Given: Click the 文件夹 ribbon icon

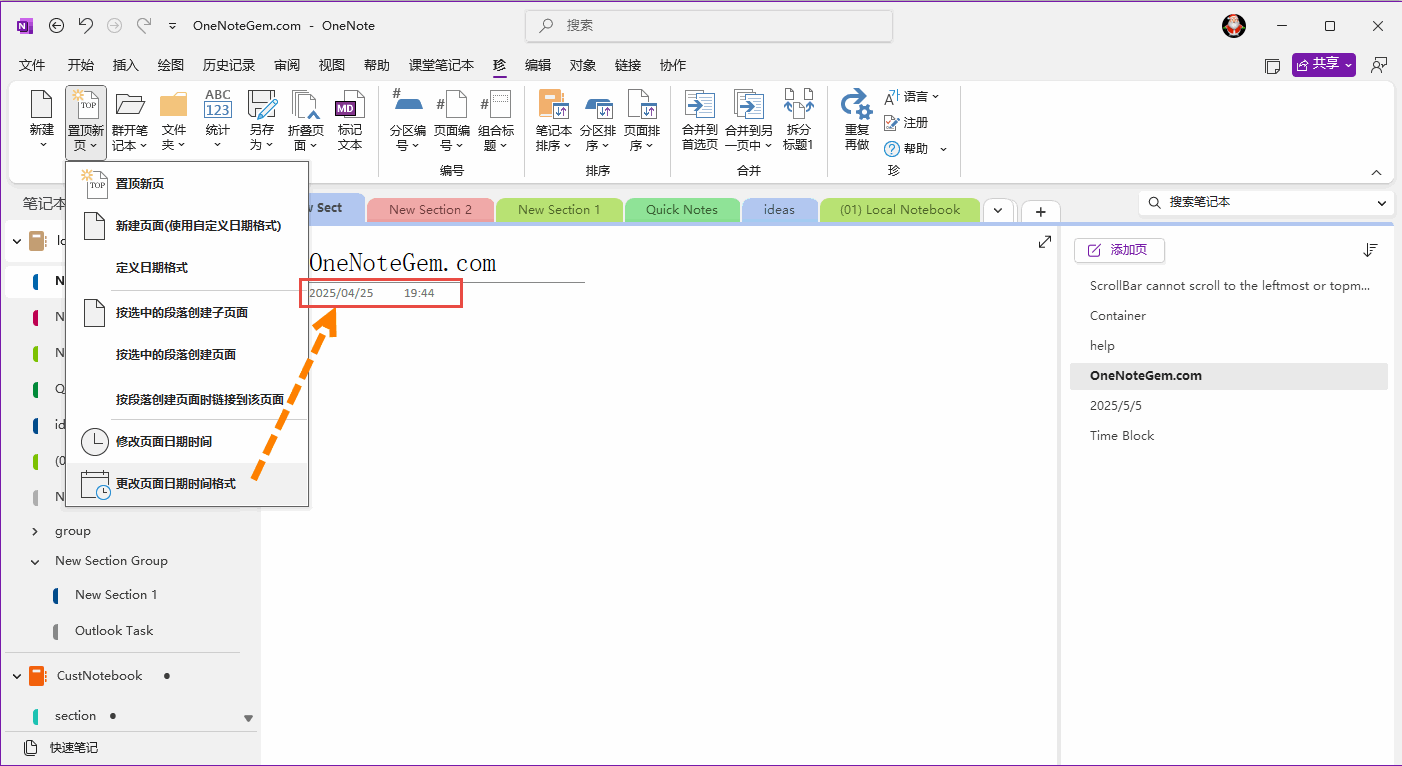Looking at the screenshot, I should click(x=173, y=104).
